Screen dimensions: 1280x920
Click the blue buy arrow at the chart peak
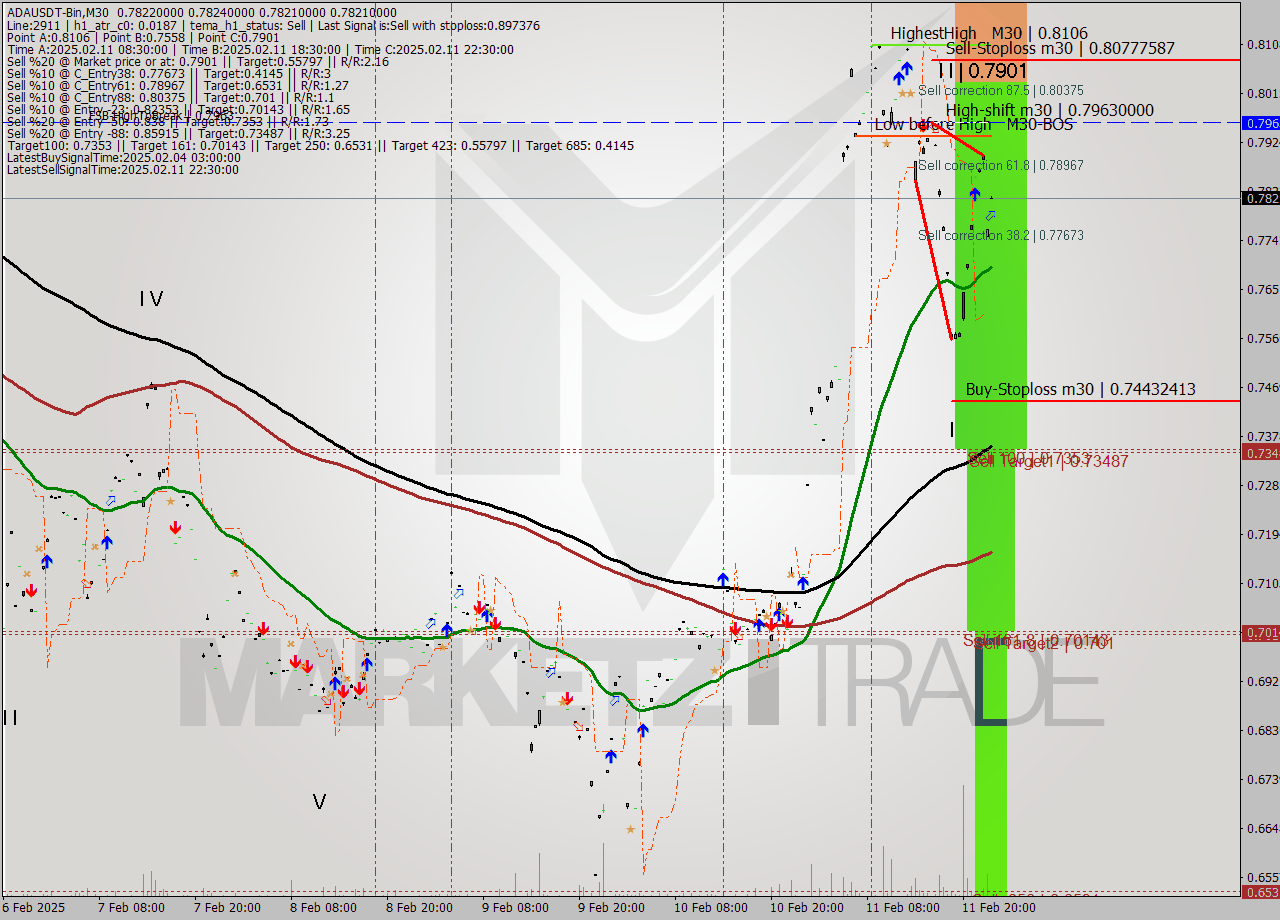[x=903, y=73]
